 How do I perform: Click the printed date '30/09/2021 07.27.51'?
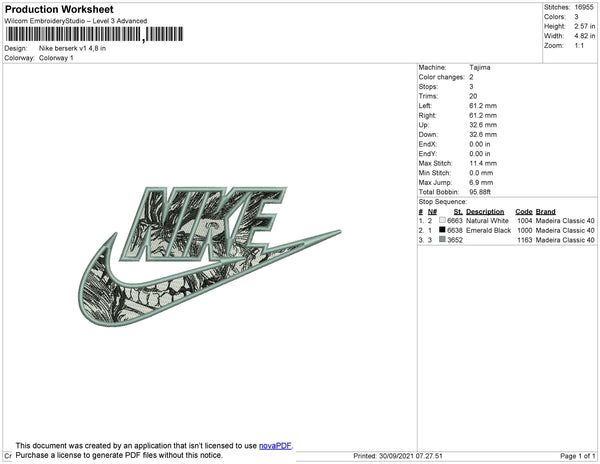coord(411,456)
